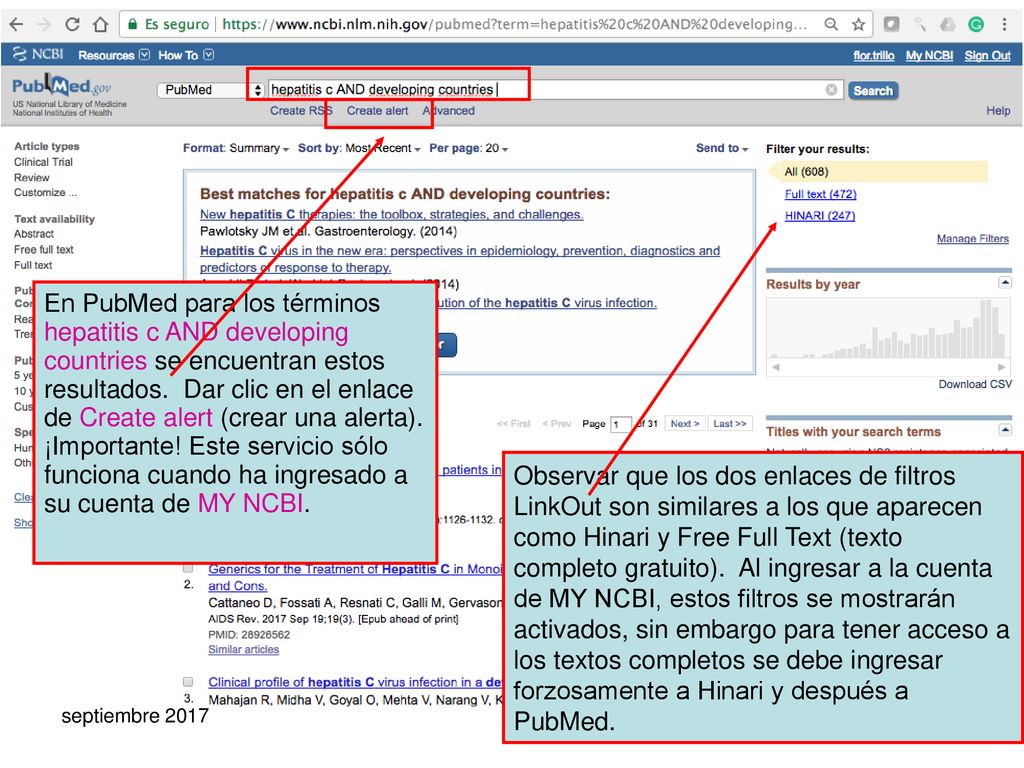Click Download CSV link
The height and width of the screenshot is (768, 1024).
click(x=975, y=384)
